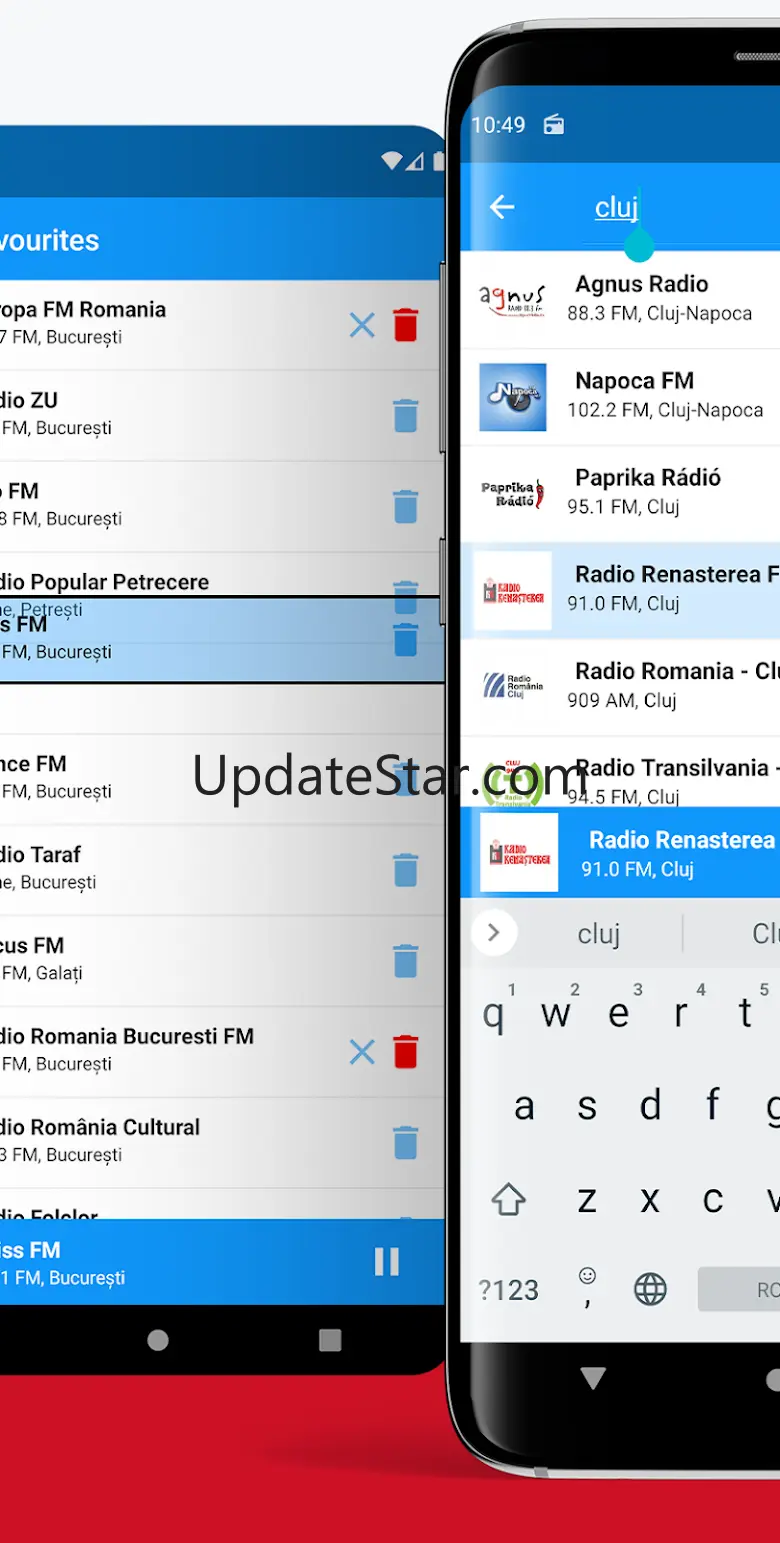The image size is (780, 1543).
Task: Tap the r key on keyboard
Action: [682, 1013]
